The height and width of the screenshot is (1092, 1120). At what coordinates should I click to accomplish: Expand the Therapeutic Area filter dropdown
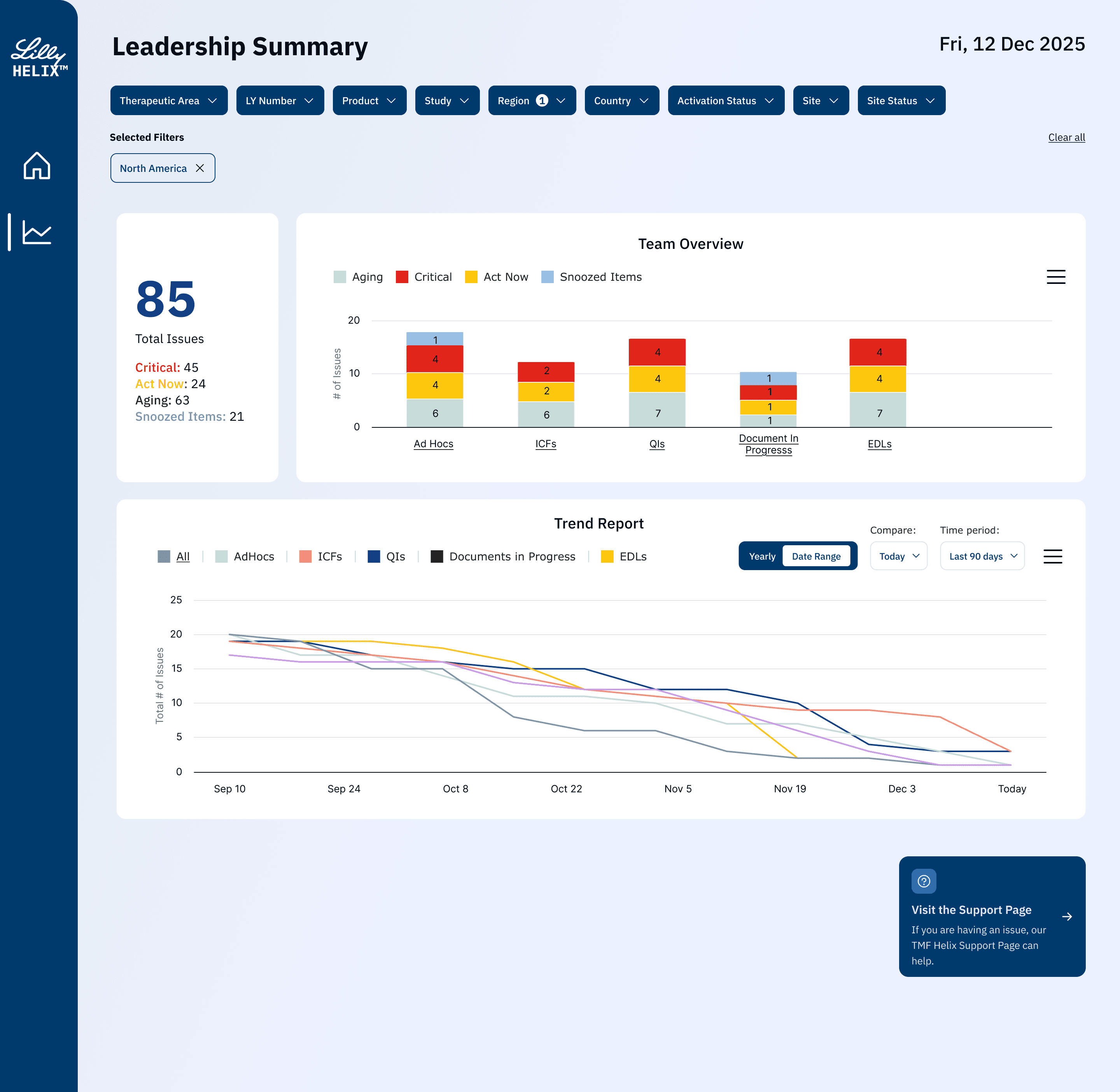pyautogui.click(x=169, y=100)
